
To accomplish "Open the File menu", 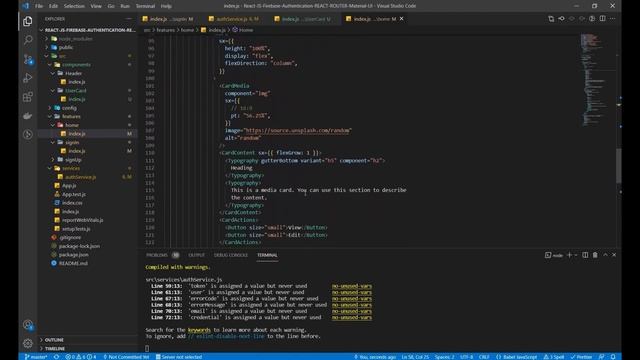I will (x=39, y=6).
